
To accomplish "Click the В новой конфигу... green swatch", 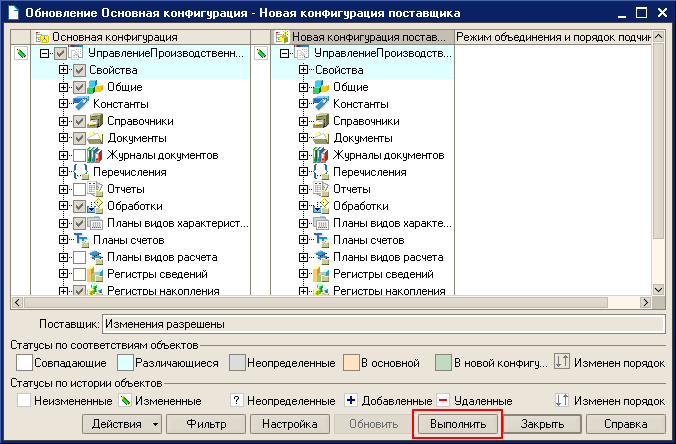I will click(443, 363).
